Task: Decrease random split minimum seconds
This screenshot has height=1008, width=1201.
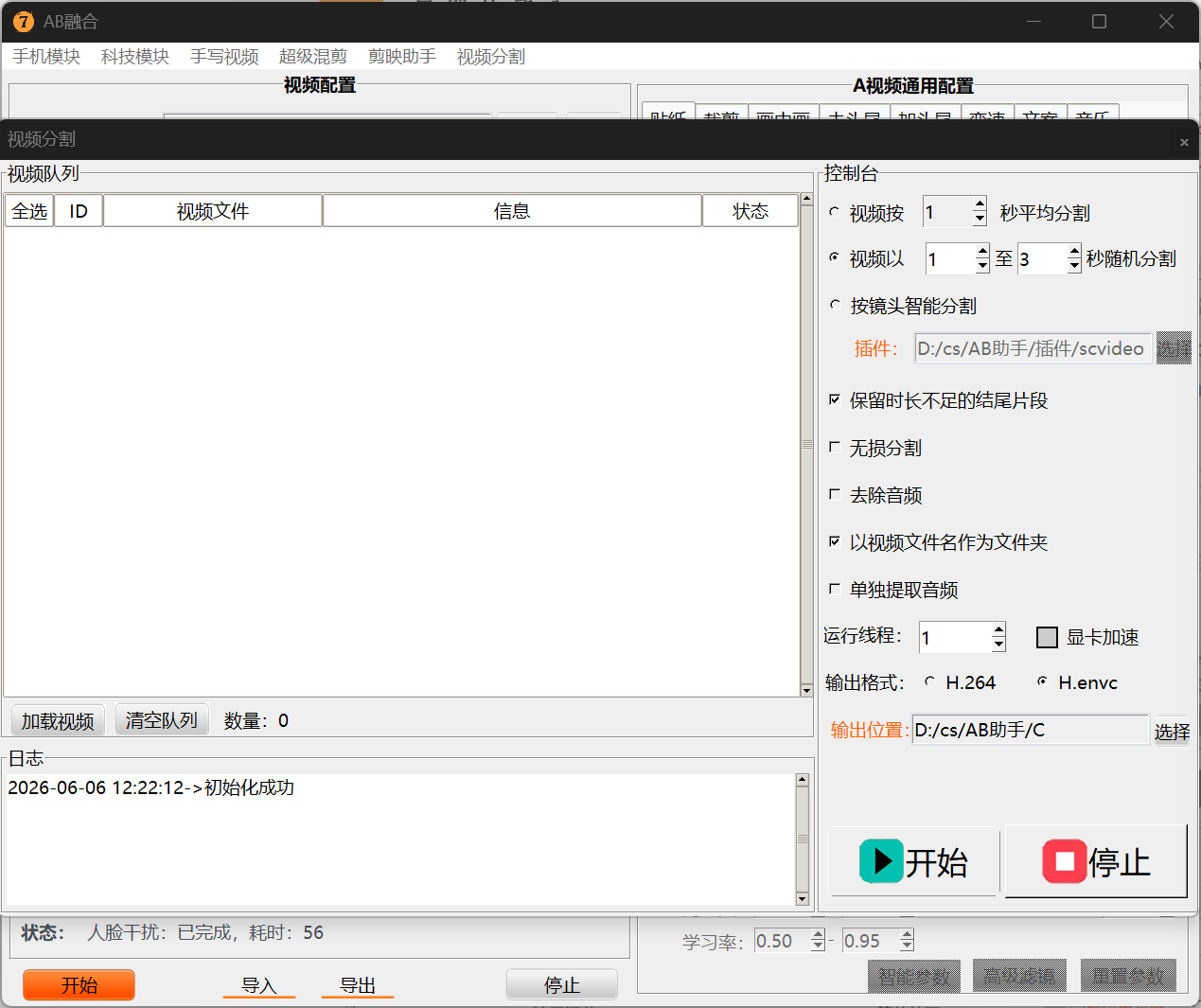Action: (x=982, y=266)
